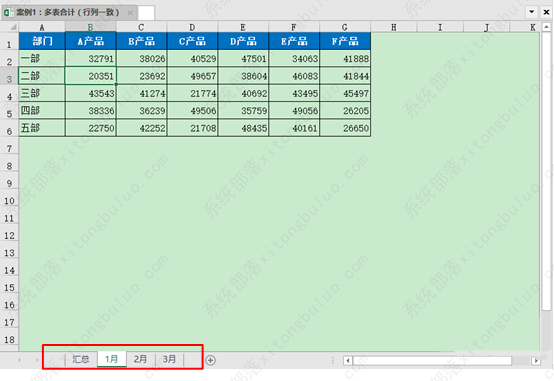Viewport: 554px width, 381px height.
Task: Click cell with value 41274
Action: [142, 93]
